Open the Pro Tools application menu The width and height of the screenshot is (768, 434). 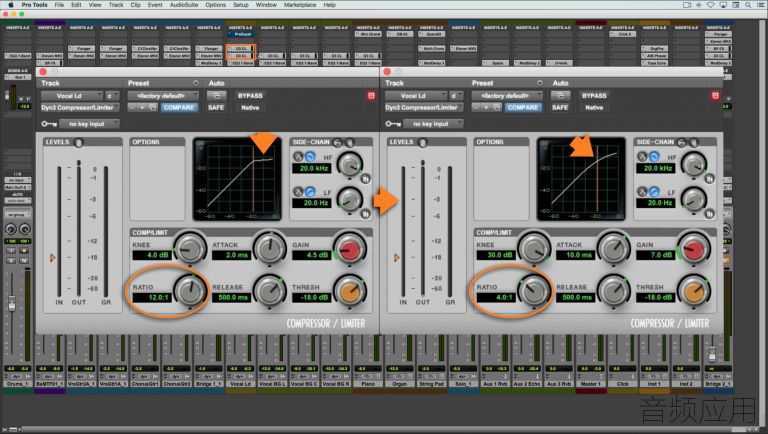pyautogui.click(x=34, y=4)
